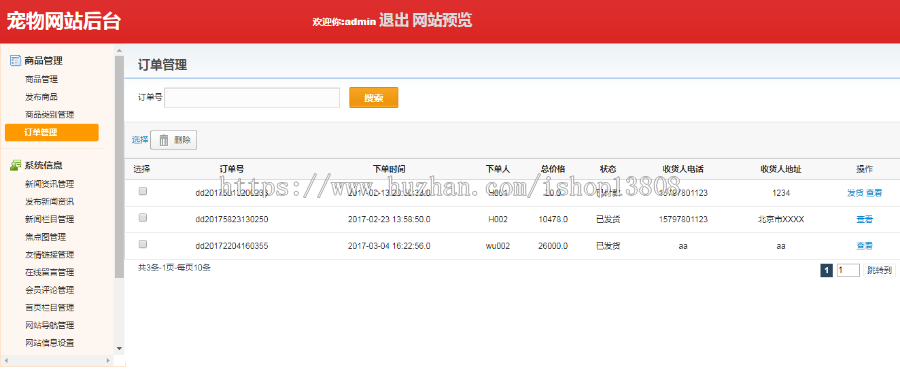Click buyer name wu002
This screenshot has width=900, height=369.
(x=498, y=246)
